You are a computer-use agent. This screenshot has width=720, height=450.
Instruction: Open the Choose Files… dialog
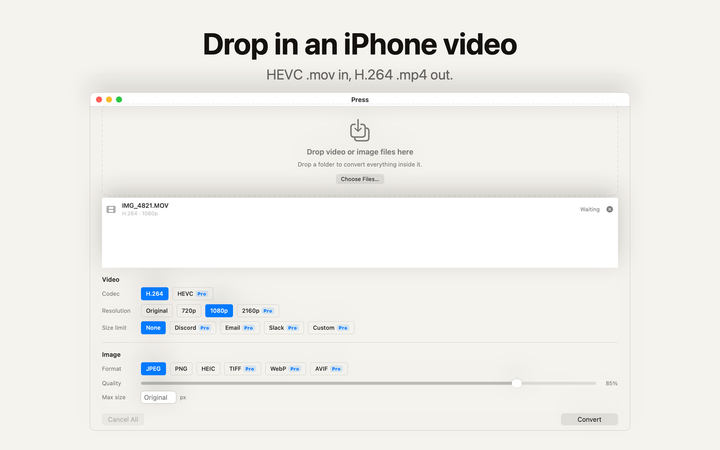pos(360,179)
